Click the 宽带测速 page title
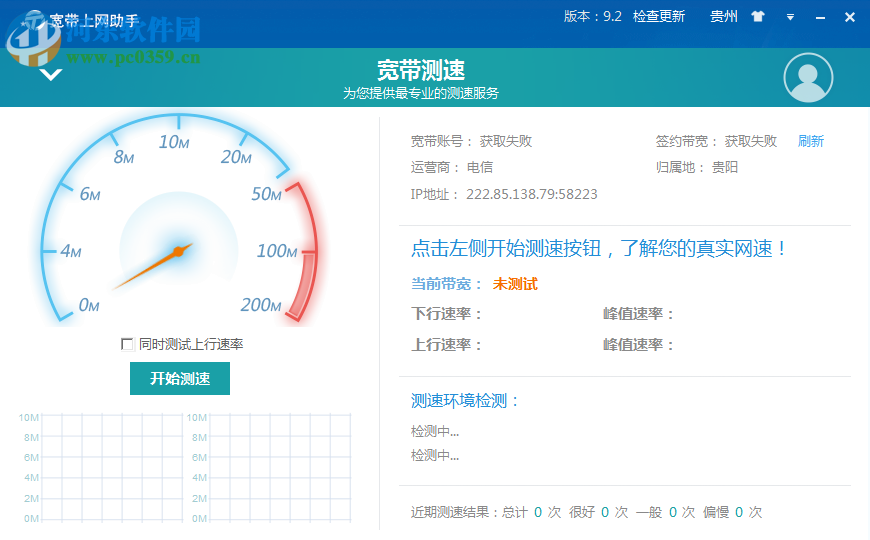The image size is (870, 540). coord(421,70)
